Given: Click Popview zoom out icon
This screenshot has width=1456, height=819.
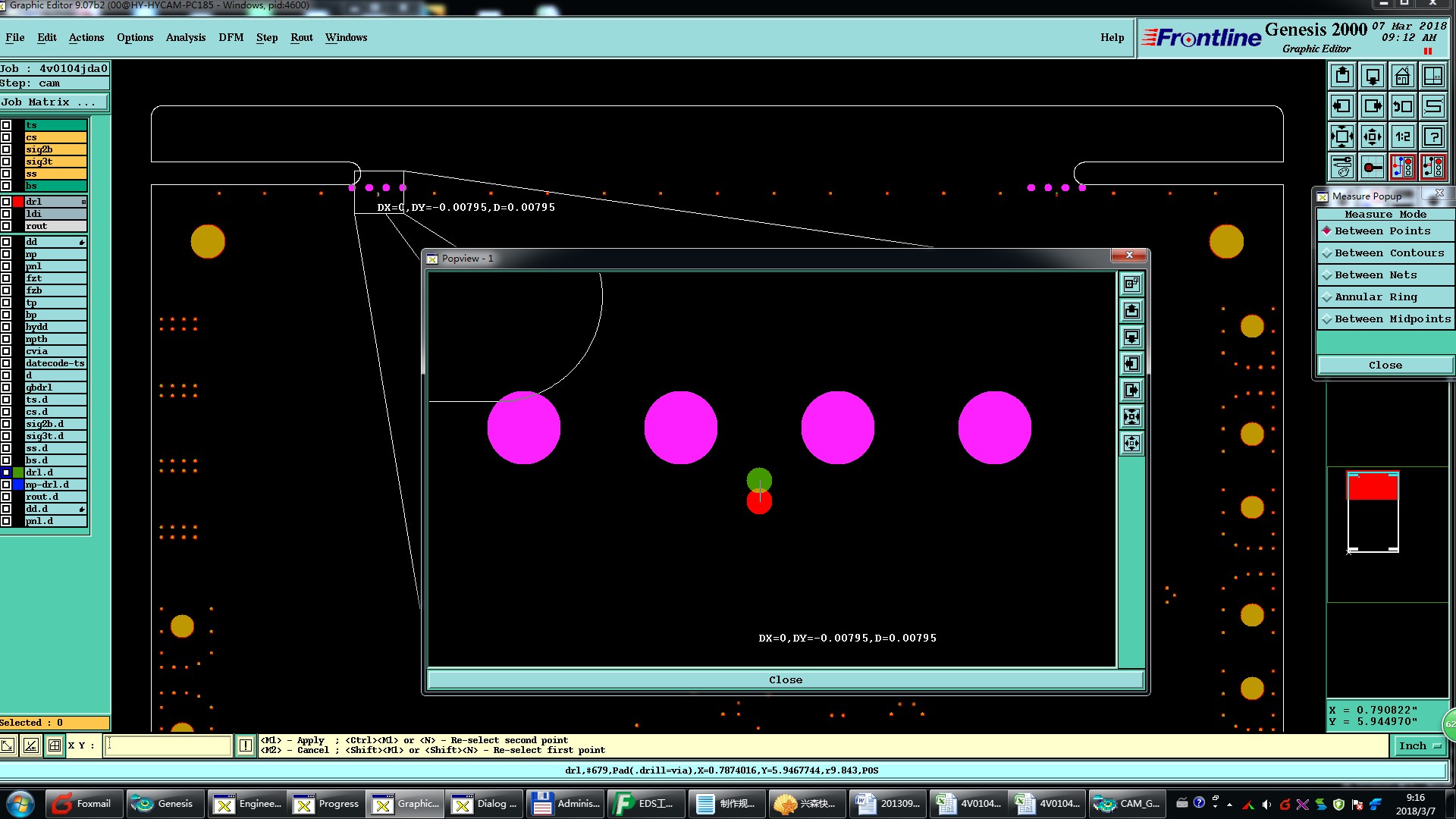Looking at the screenshot, I should (1131, 443).
